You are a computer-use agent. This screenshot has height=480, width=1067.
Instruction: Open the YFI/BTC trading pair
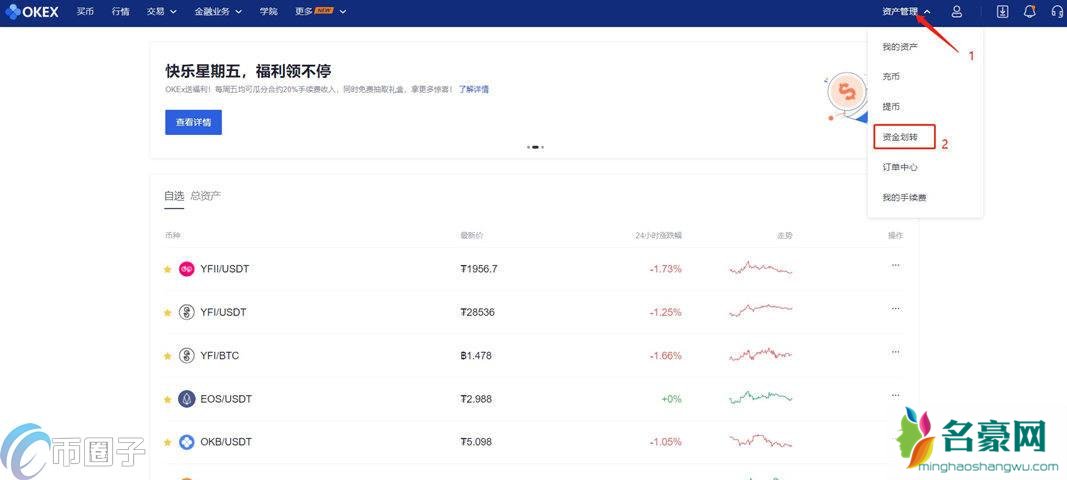pyautogui.click(x=220, y=355)
